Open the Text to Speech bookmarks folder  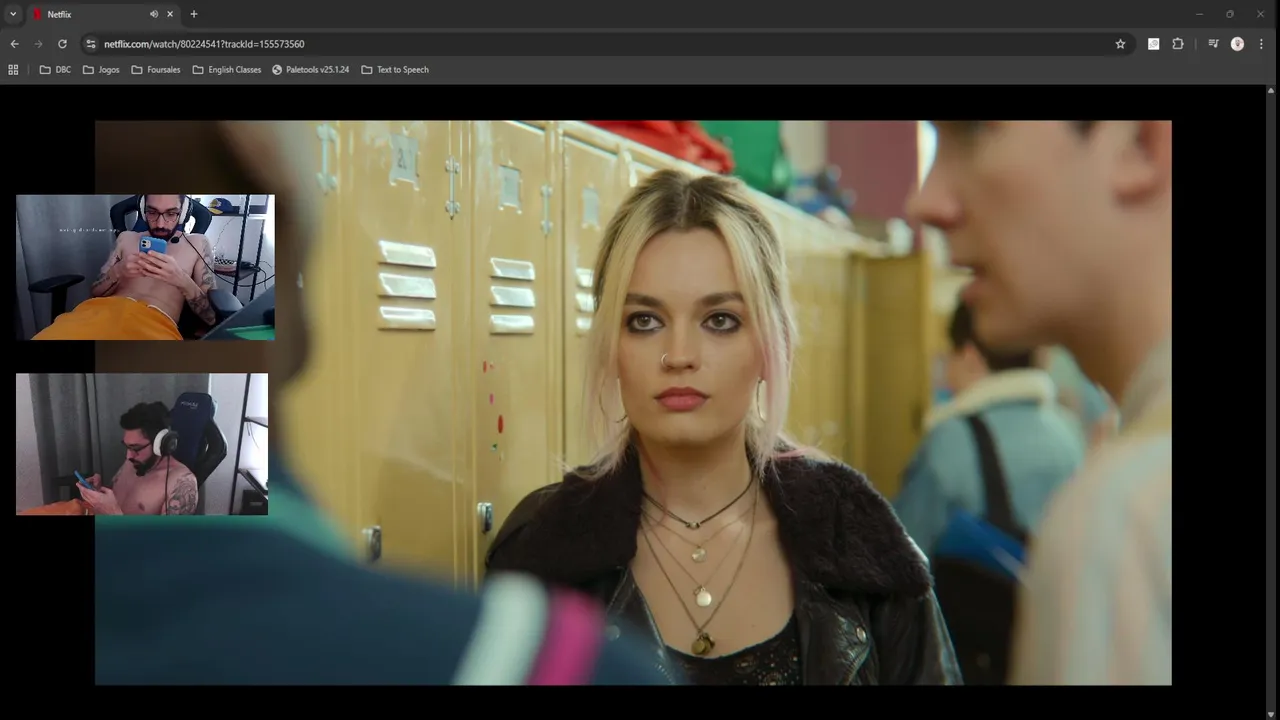click(394, 70)
